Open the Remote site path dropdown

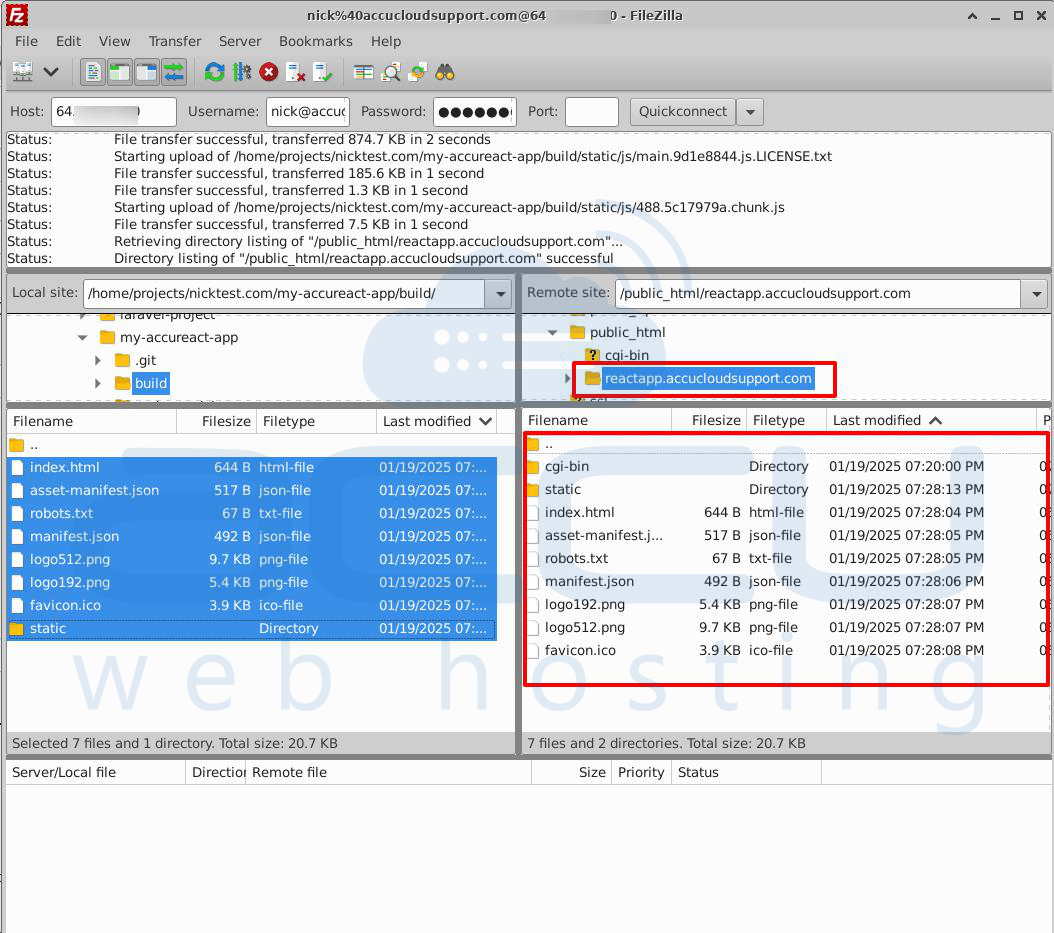[x=1034, y=294]
